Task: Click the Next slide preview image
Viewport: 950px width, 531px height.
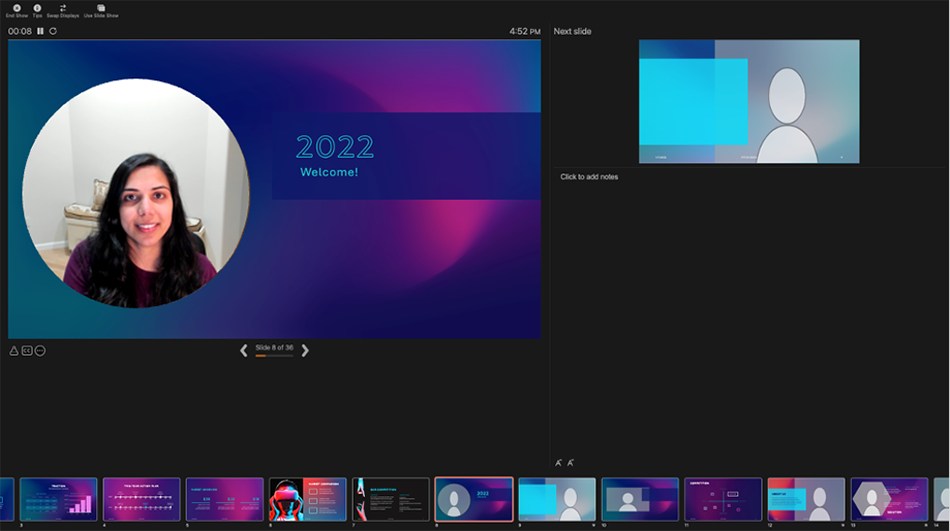Action: [749, 101]
